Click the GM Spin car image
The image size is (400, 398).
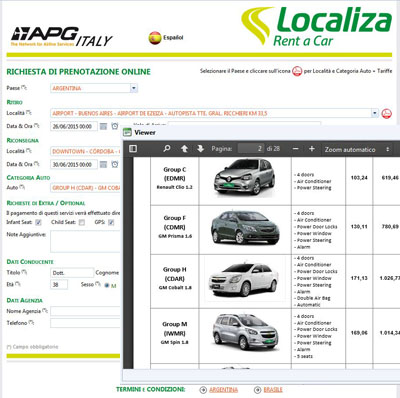(245, 331)
